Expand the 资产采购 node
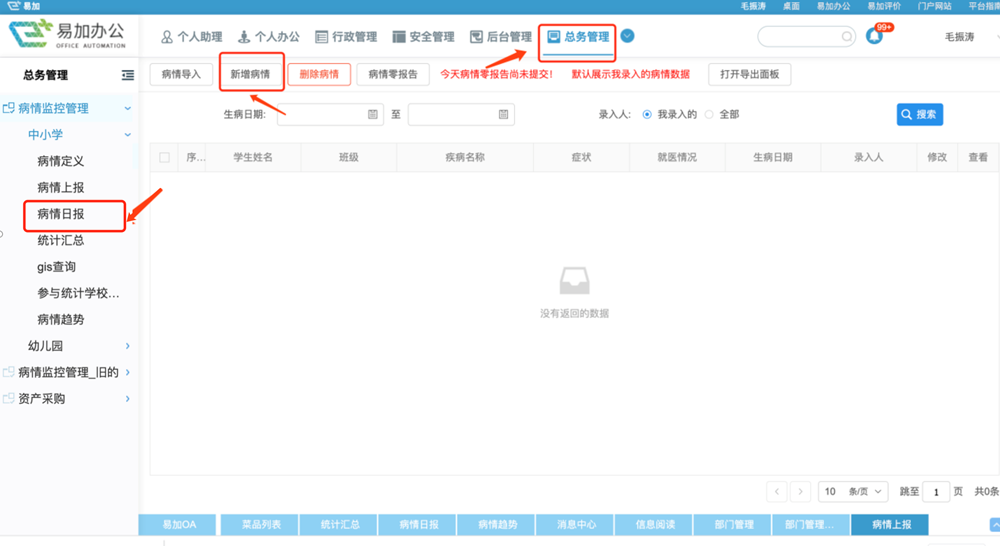The width and height of the screenshot is (1000, 546). click(x=128, y=399)
